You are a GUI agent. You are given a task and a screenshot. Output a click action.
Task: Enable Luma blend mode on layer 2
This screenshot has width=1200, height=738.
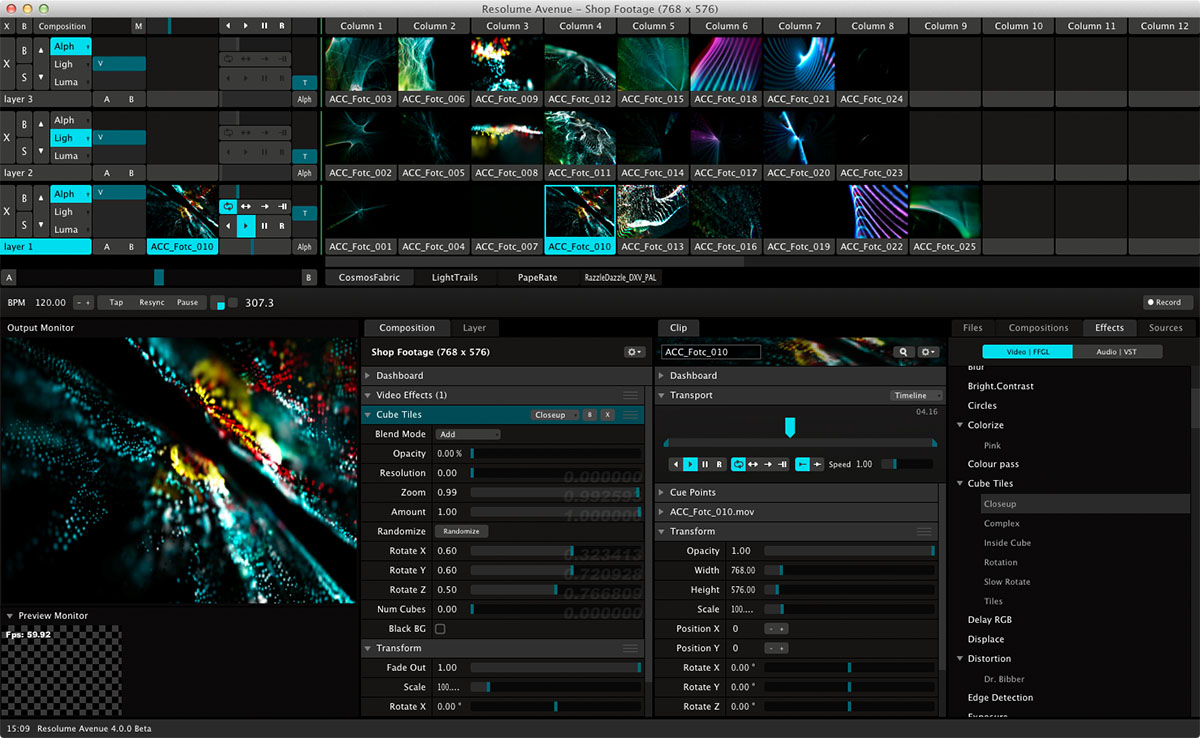(x=69, y=155)
